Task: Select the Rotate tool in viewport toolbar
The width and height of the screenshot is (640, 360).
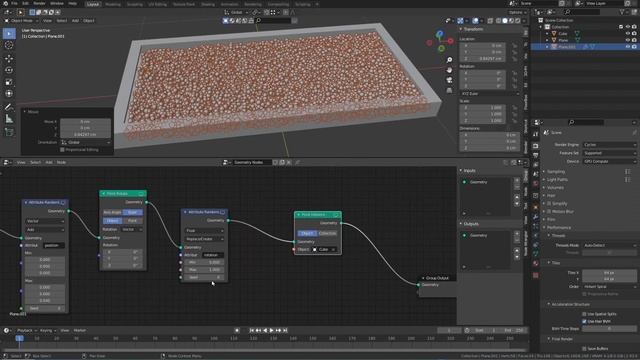Action: 9,70
